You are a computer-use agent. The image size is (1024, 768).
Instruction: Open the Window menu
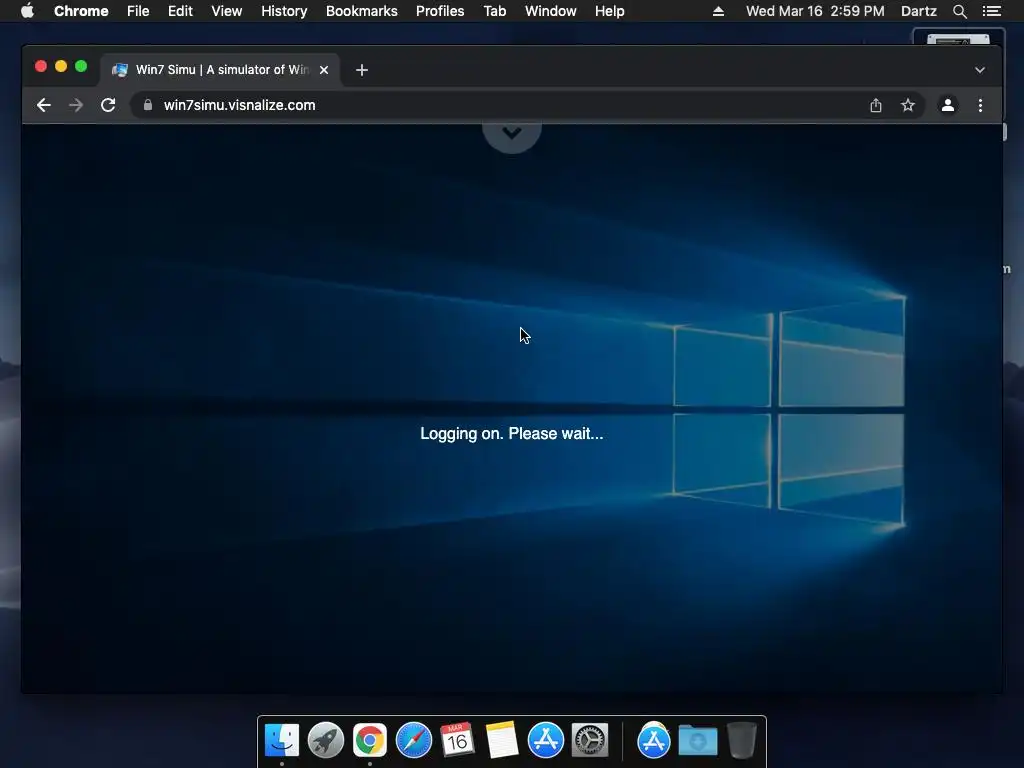pos(551,11)
